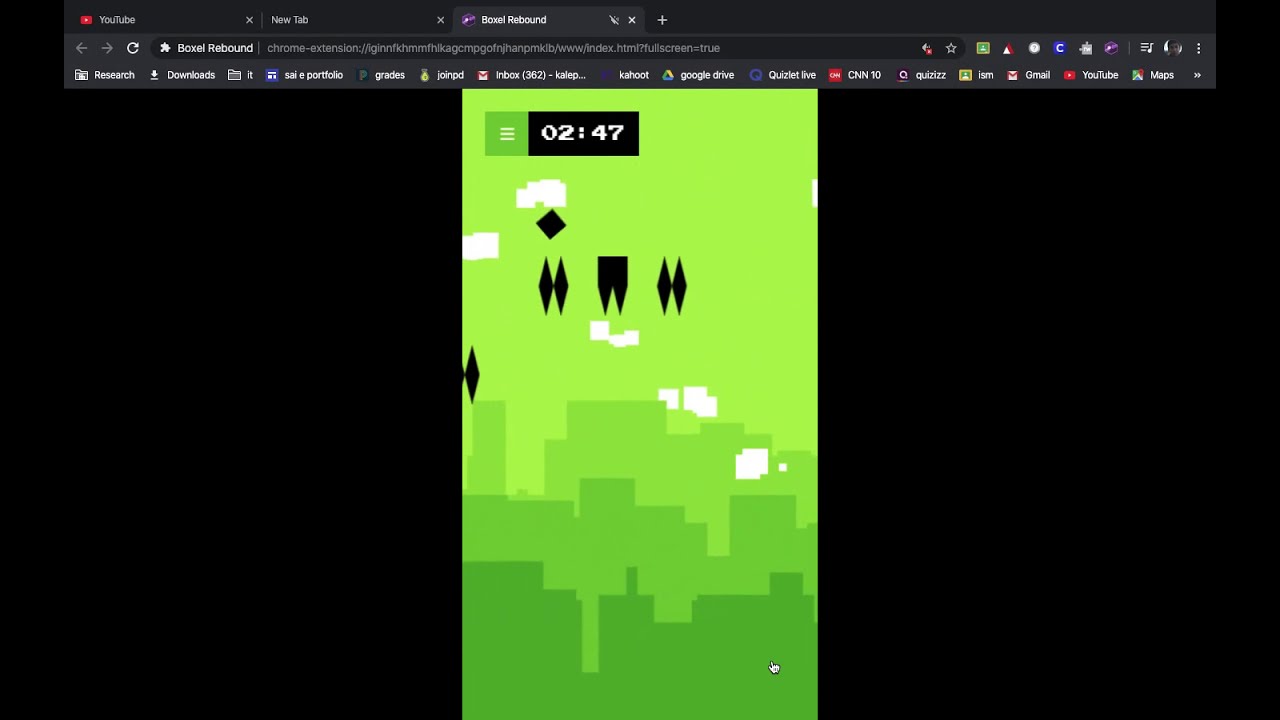Open the blue C extension icon
Viewport: 1280px width, 720px height.
pos(1060,48)
